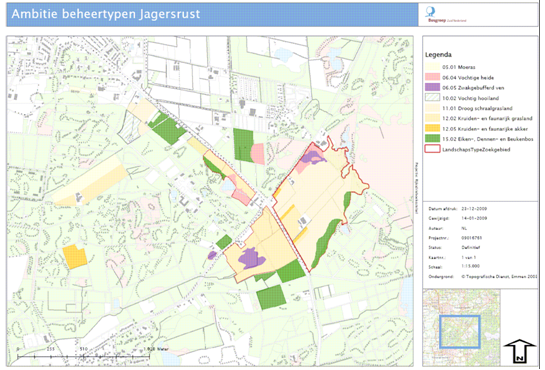
Task: Click the 'Status' metadata label
Action: click(435, 248)
